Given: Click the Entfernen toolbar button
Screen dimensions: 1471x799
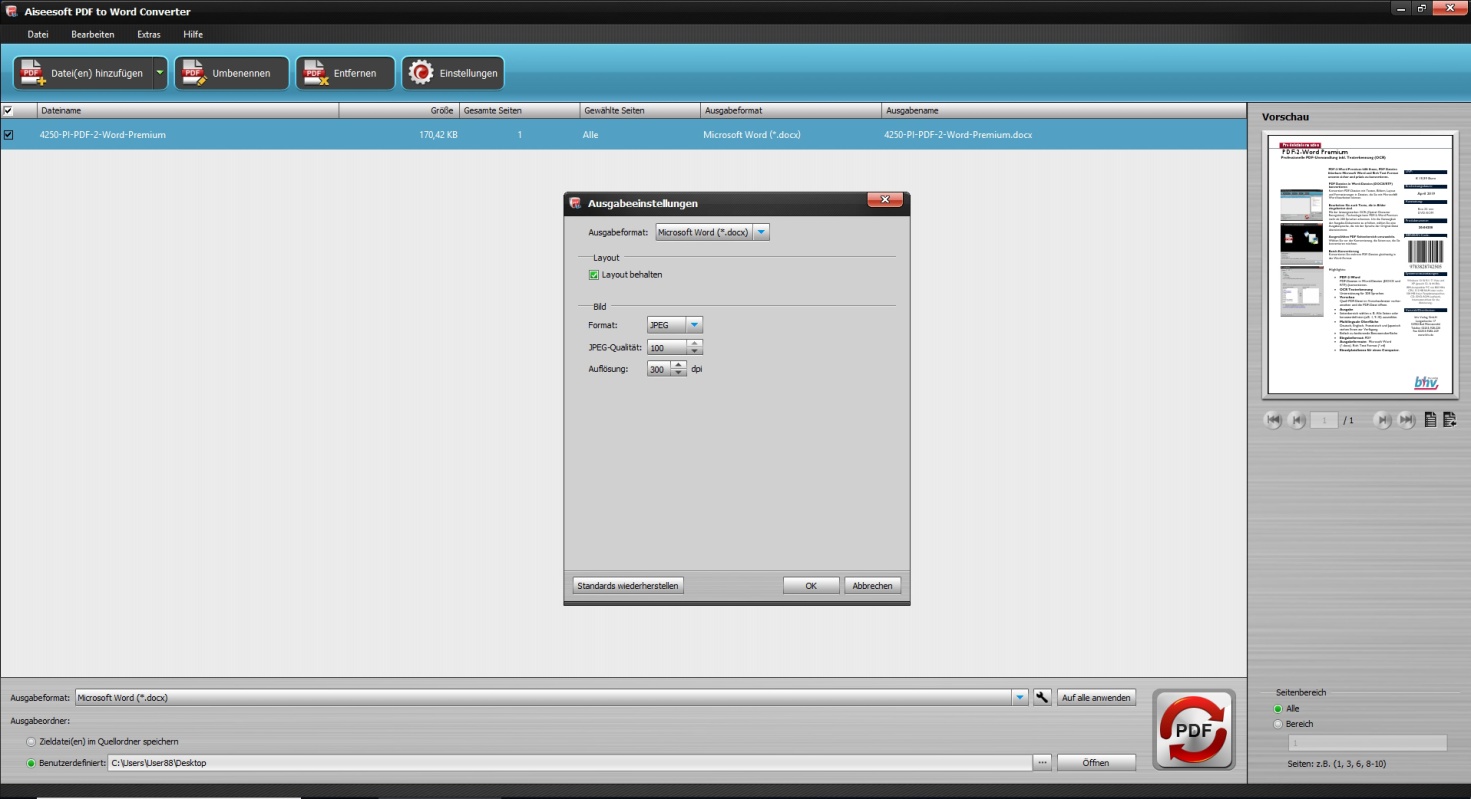Looking at the screenshot, I should (345, 73).
